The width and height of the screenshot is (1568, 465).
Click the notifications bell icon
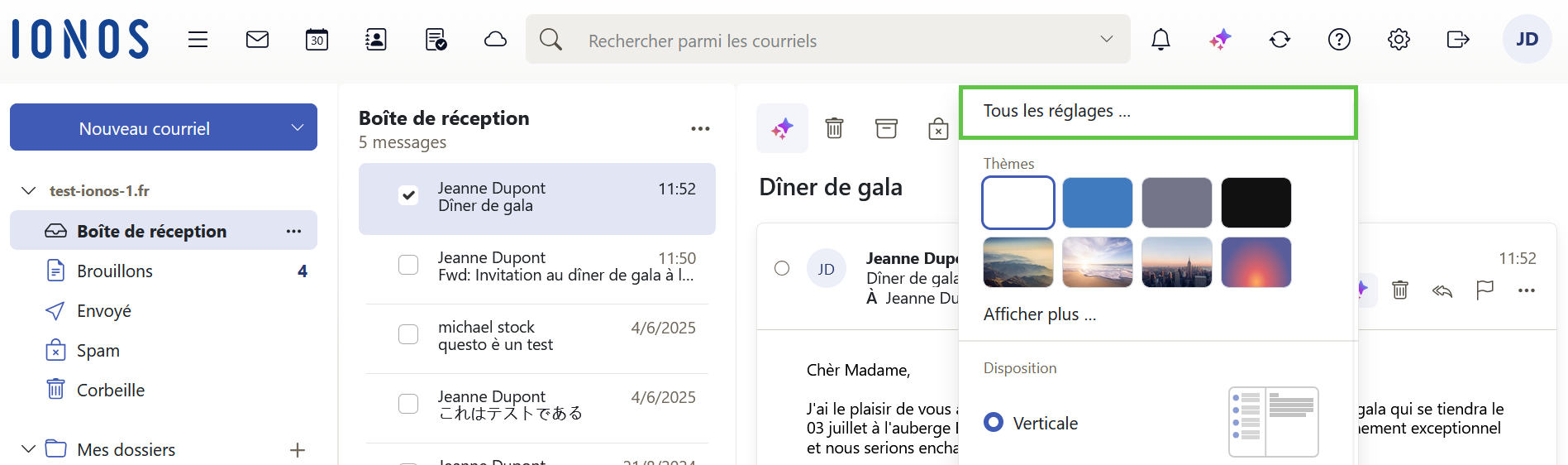click(x=1161, y=39)
